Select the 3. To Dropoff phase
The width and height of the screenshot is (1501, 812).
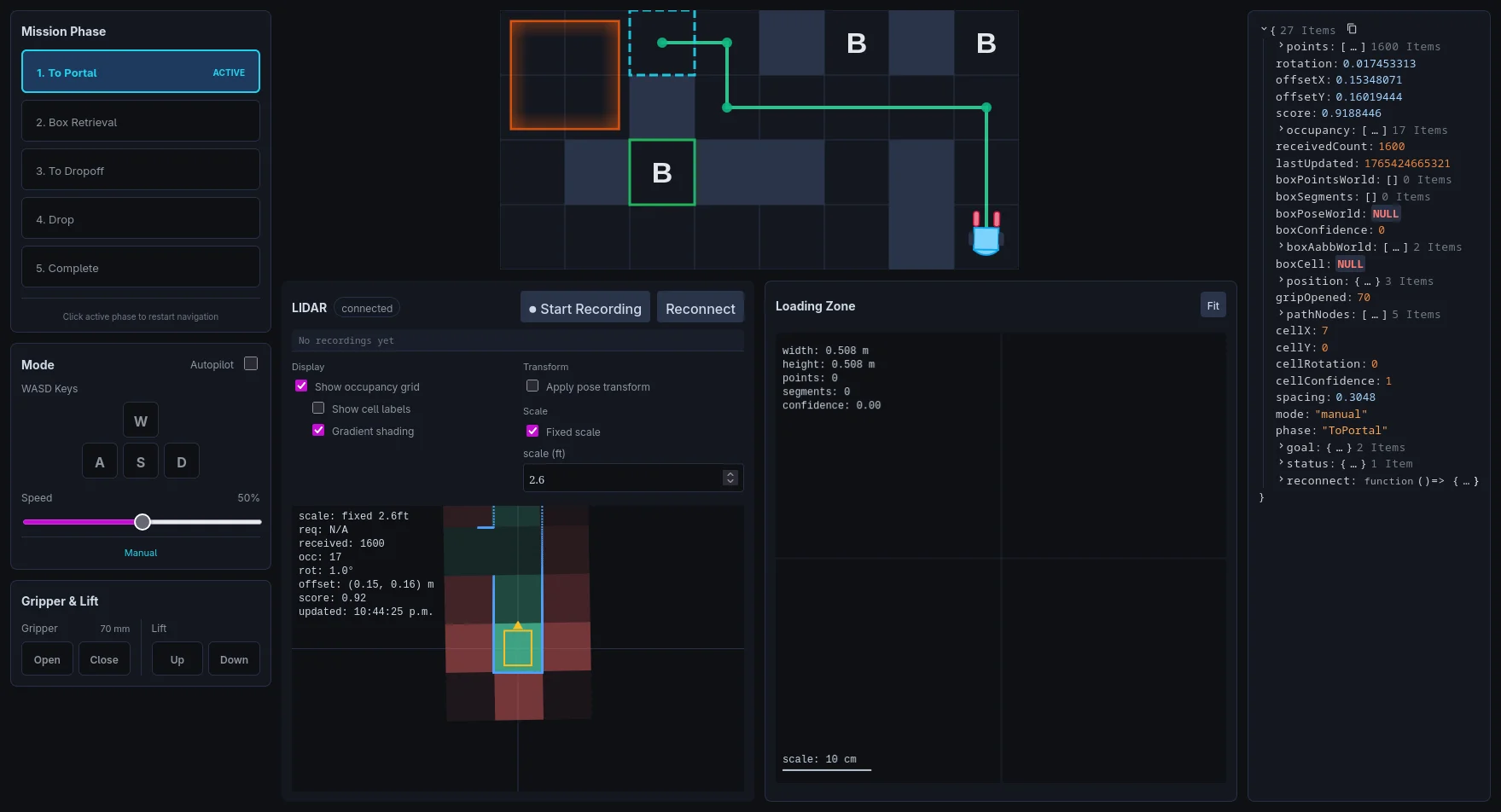click(141, 170)
